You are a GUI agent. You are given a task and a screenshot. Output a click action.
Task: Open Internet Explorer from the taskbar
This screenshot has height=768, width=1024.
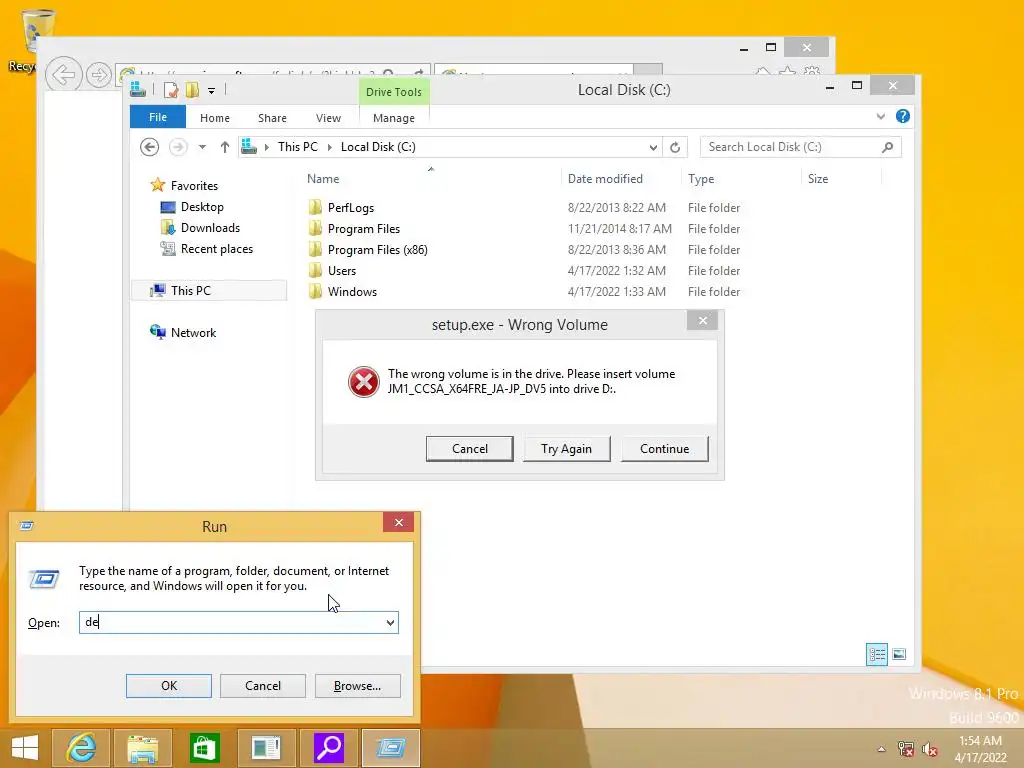point(81,748)
